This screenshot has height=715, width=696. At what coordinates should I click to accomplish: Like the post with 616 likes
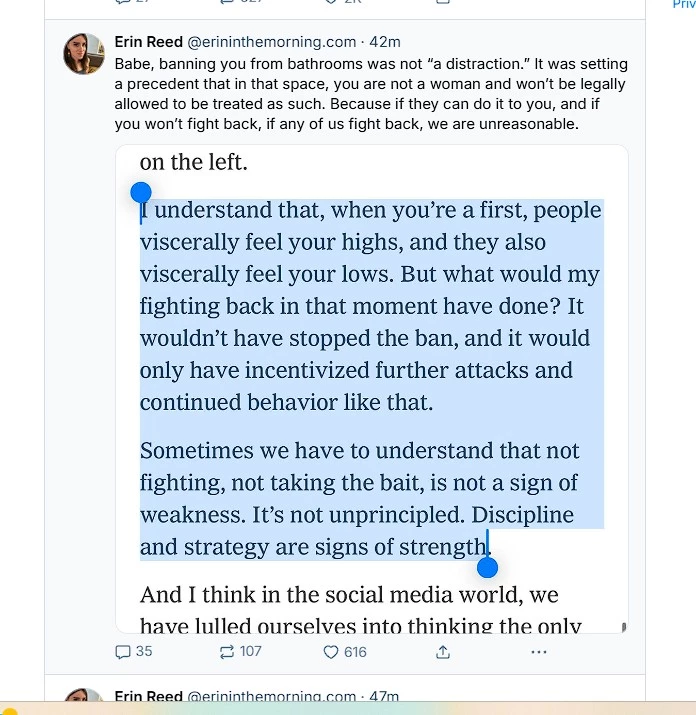point(332,652)
